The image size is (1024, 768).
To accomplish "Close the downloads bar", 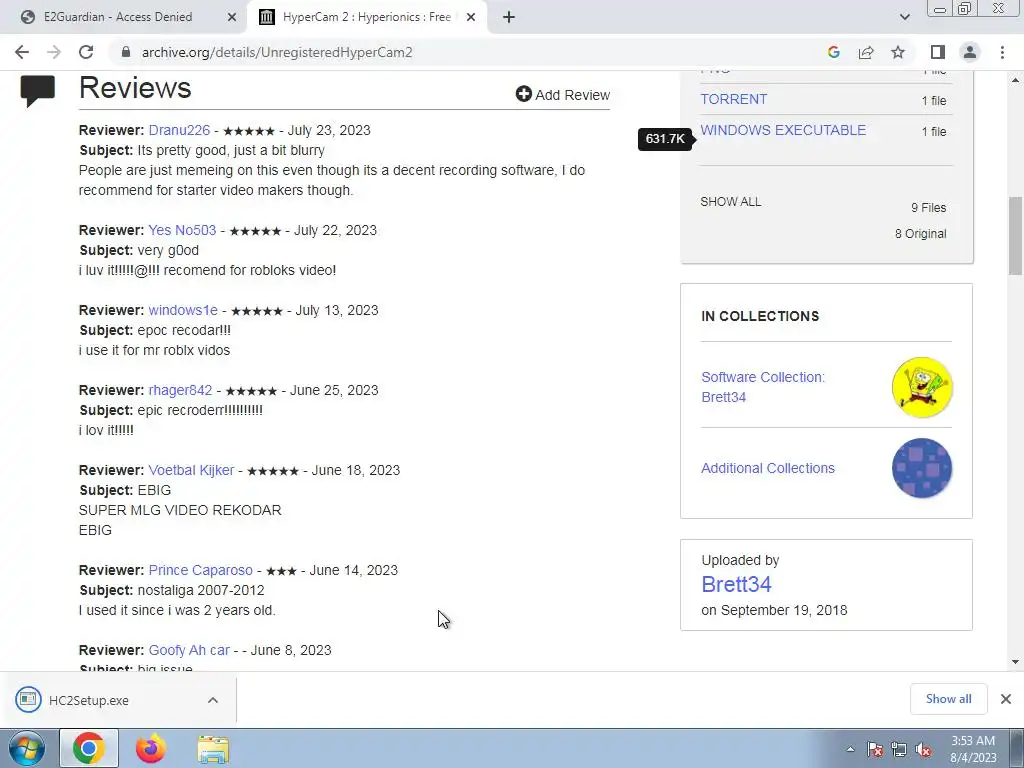I will pyautogui.click(x=1006, y=699).
